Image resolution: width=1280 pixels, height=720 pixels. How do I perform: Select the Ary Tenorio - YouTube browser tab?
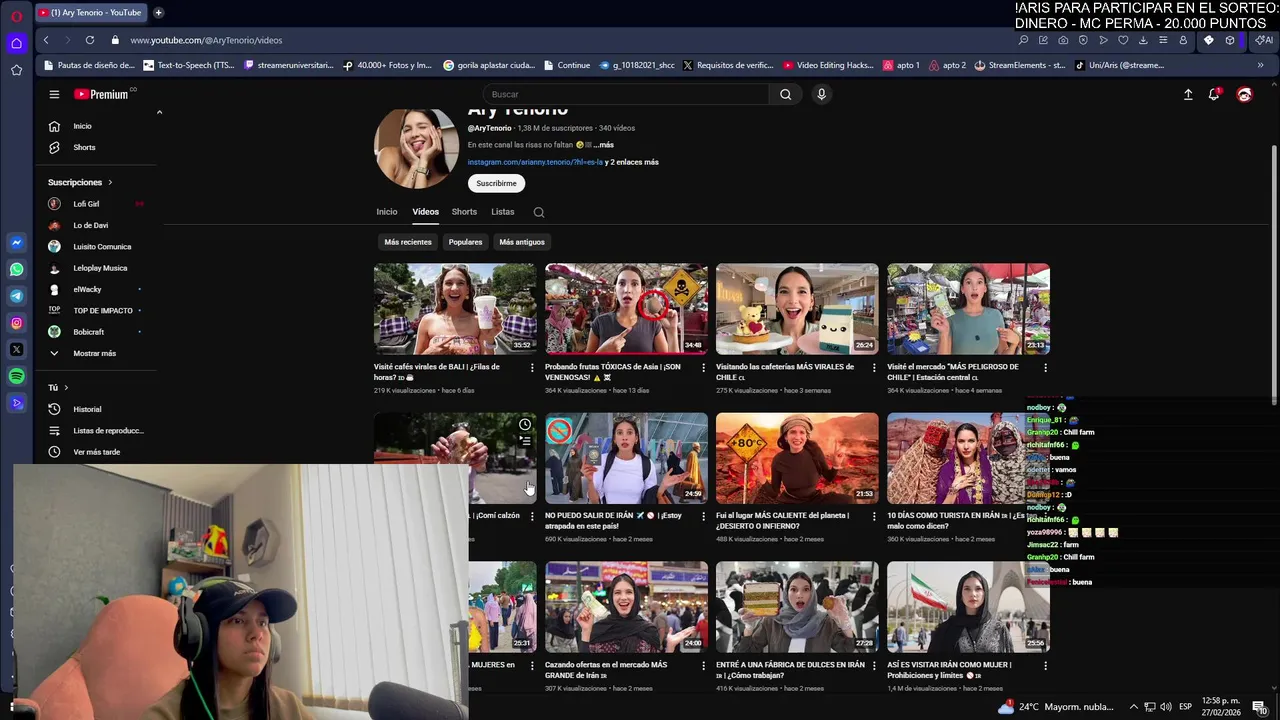pos(92,13)
